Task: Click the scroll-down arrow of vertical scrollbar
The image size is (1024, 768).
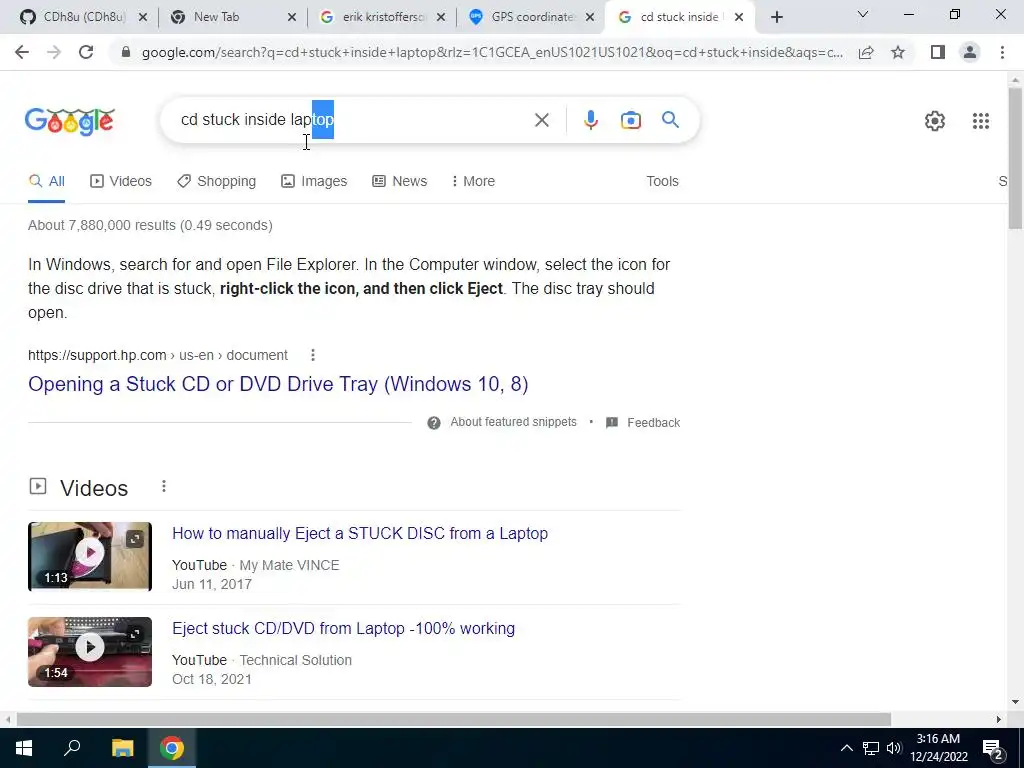Action: tap(1015, 702)
